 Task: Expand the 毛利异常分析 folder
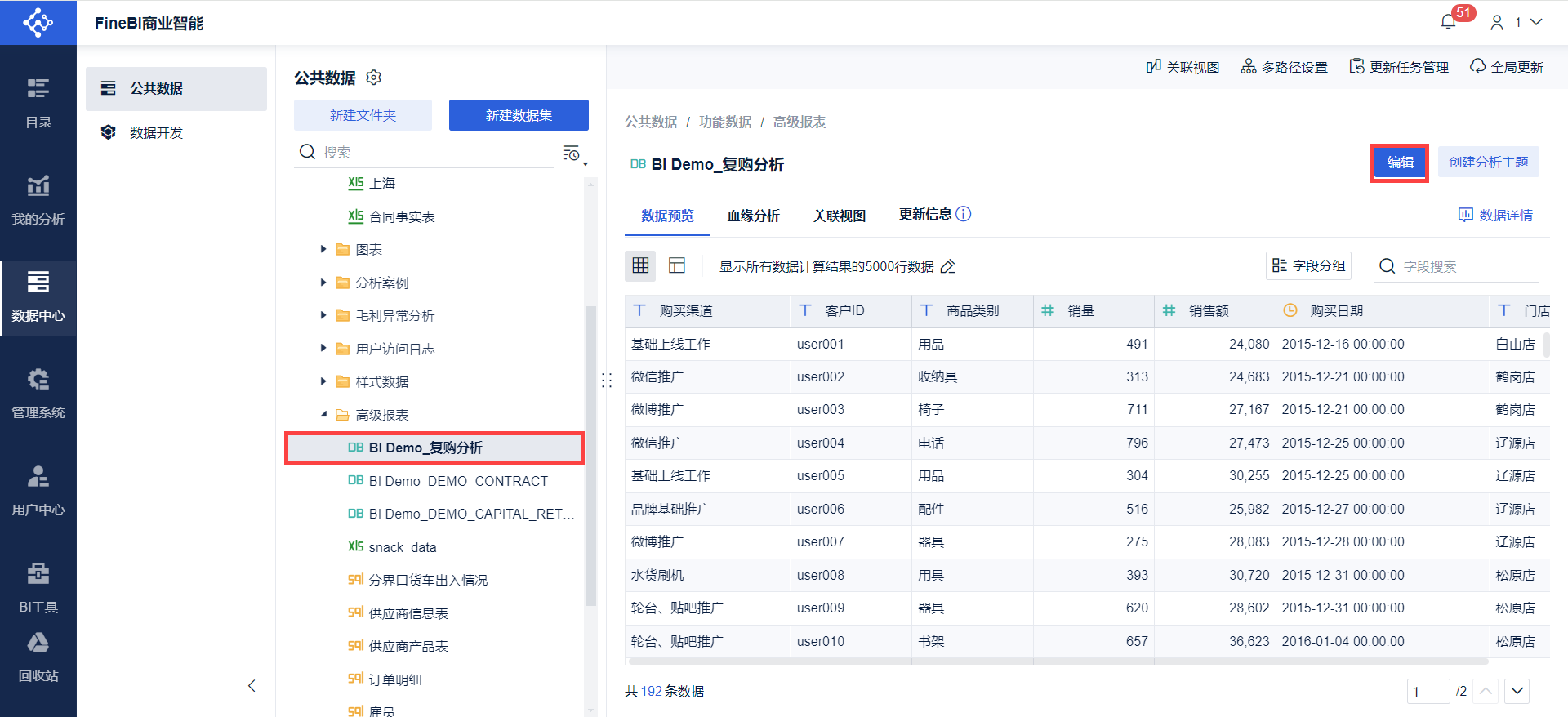tap(323, 315)
